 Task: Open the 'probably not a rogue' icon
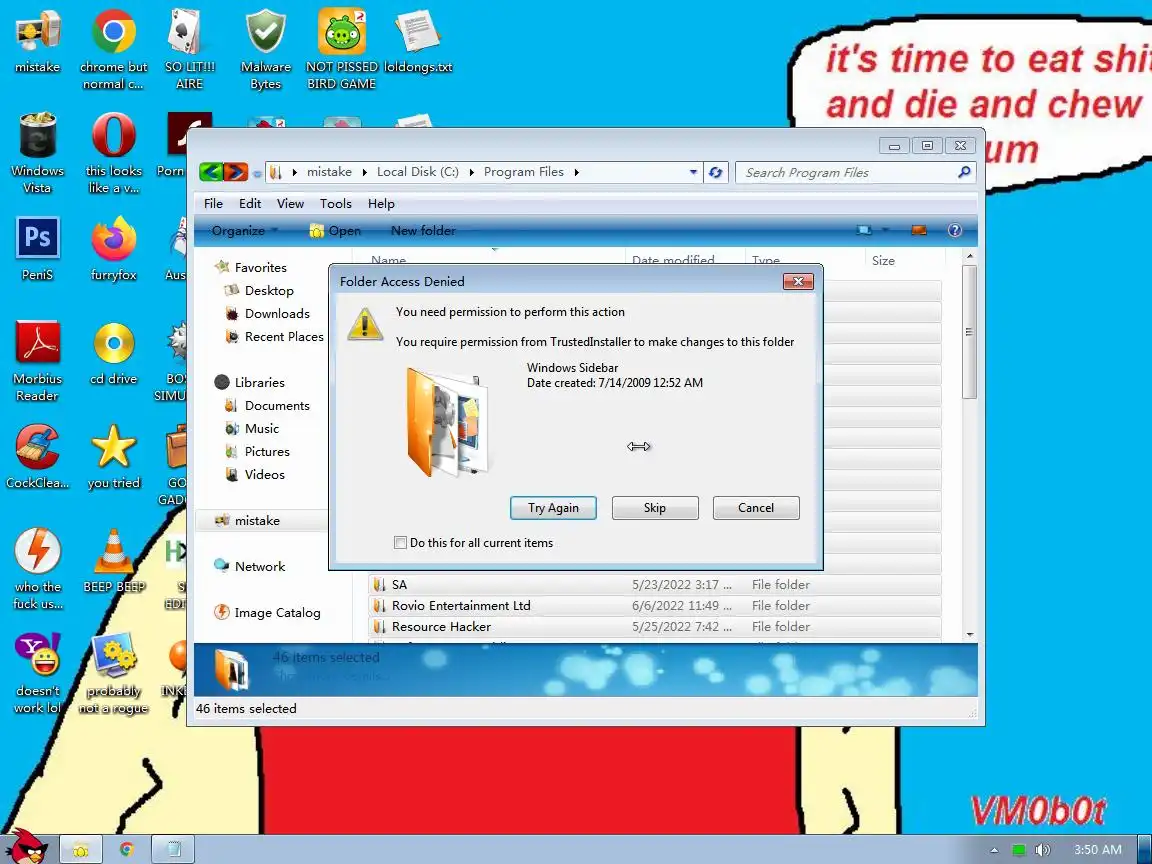113,673
